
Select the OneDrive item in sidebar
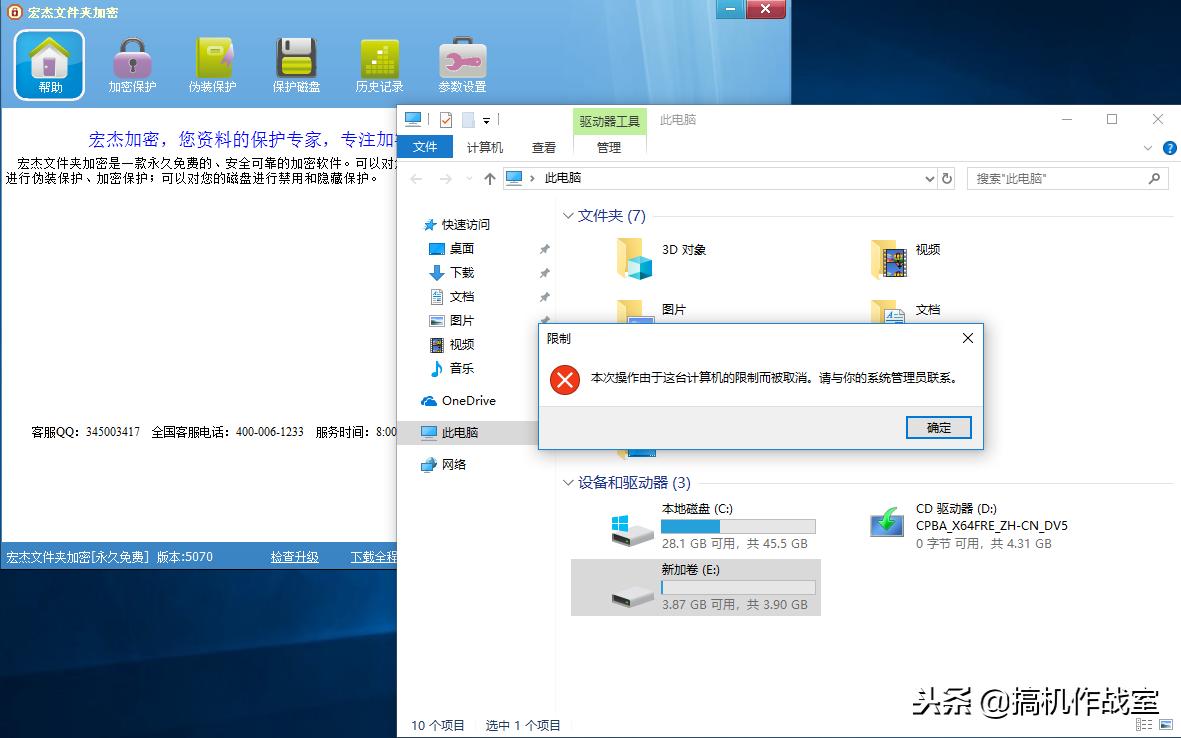(x=470, y=400)
